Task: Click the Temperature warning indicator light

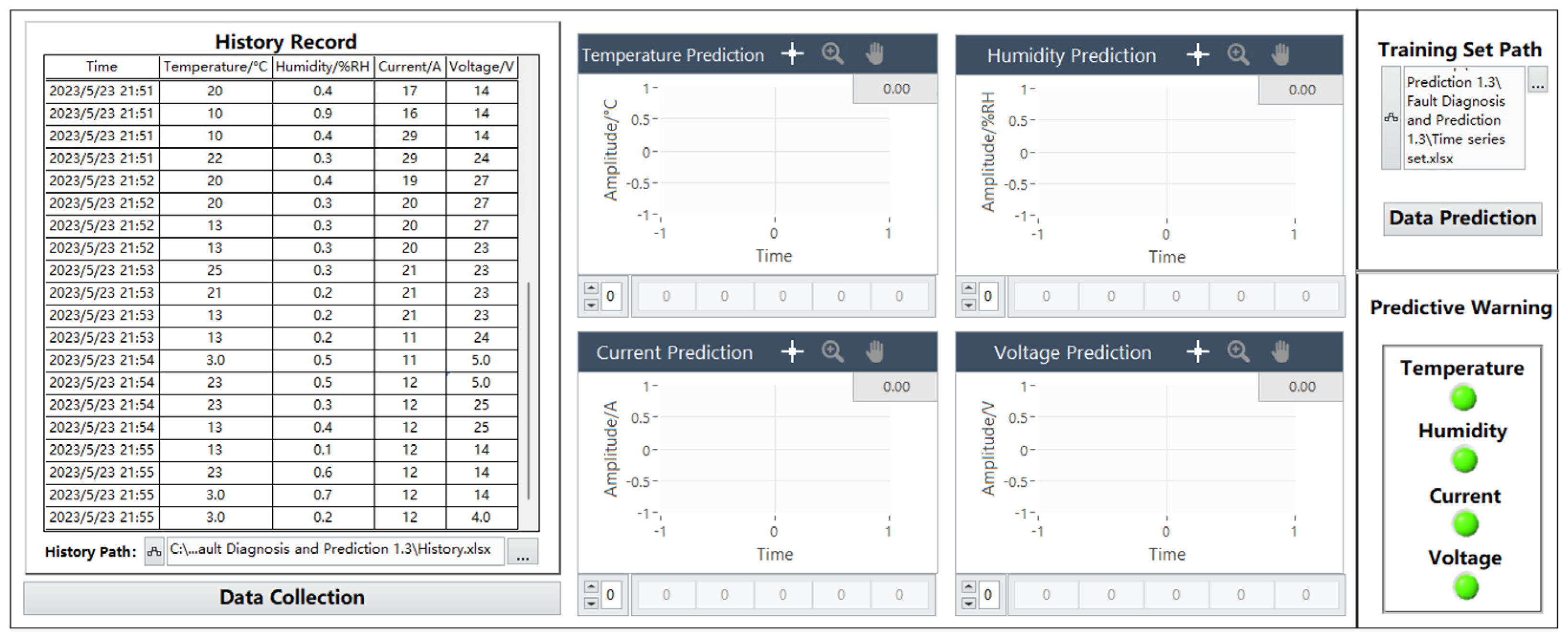Action: click(1463, 399)
